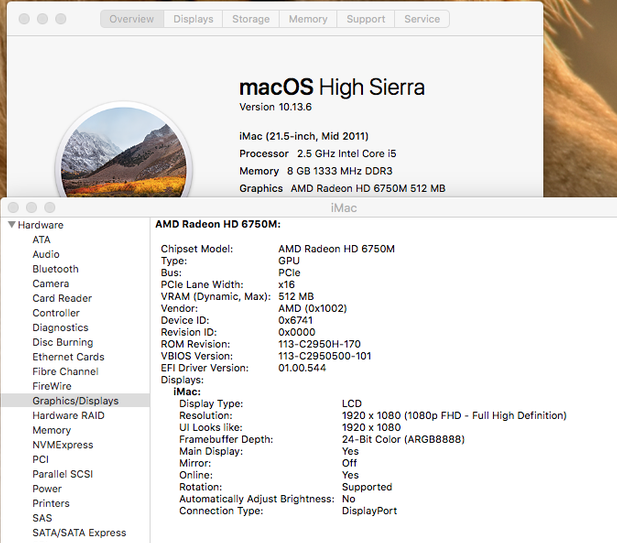Select Controller in the sidebar

click(x=56, y=313)
